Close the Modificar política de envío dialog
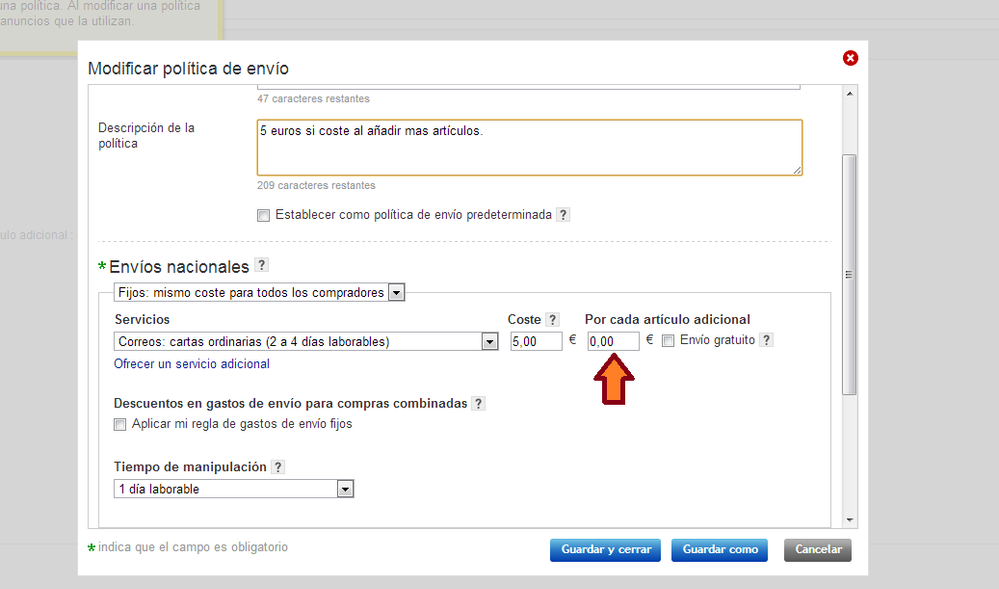 coord(850,58)
